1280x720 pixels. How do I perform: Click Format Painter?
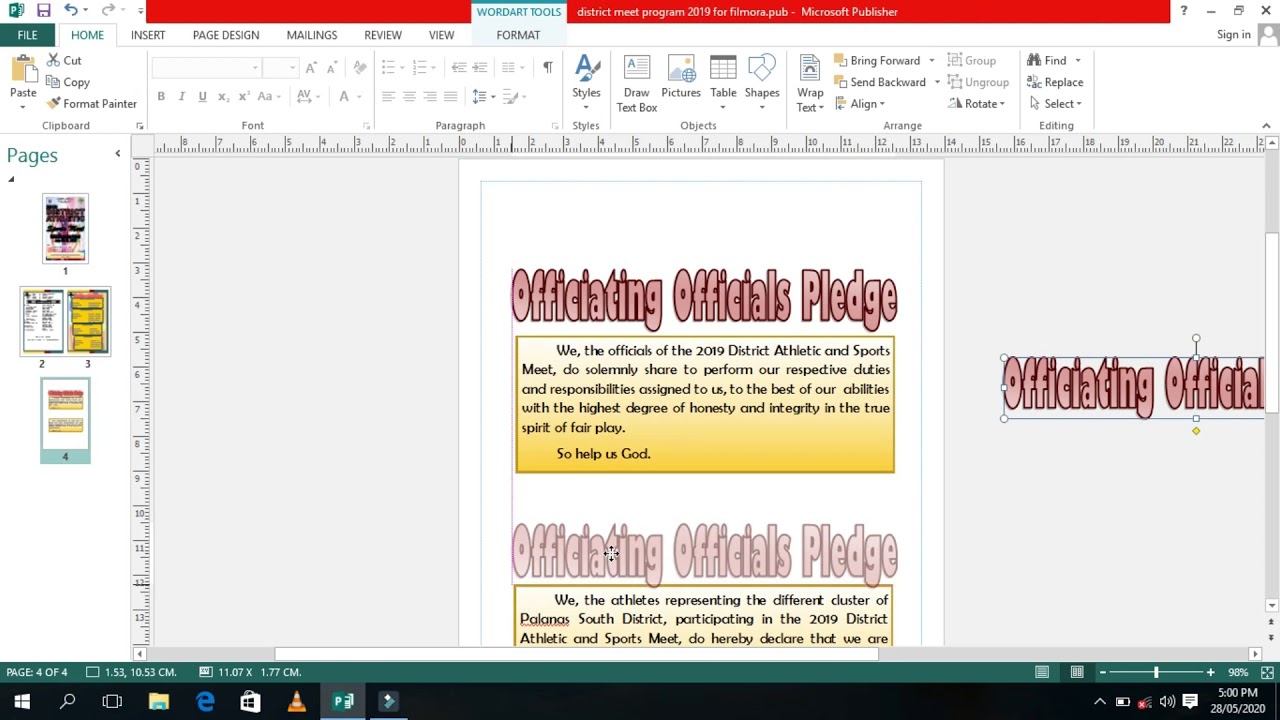click(x=91, y=104)
